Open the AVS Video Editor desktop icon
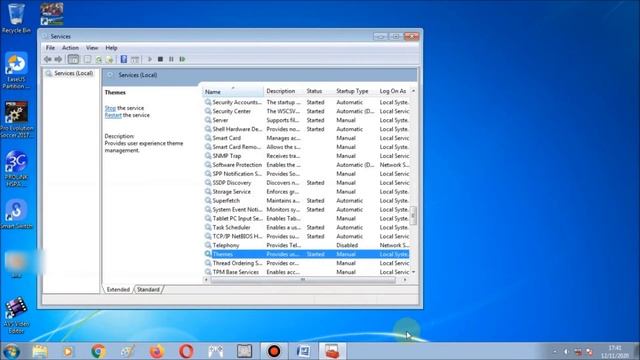Screen dimensions: 640x360 tap(16, 315)
